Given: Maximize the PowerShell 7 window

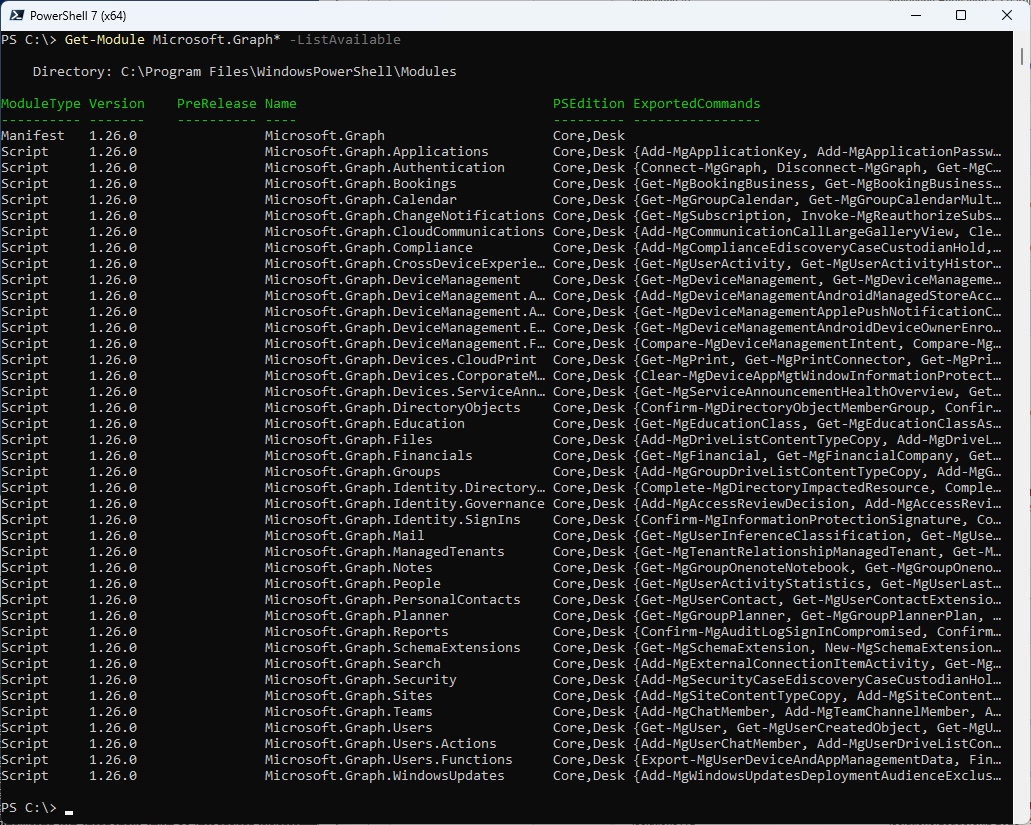Looking at the screenshot, I should tap(961, 15).
